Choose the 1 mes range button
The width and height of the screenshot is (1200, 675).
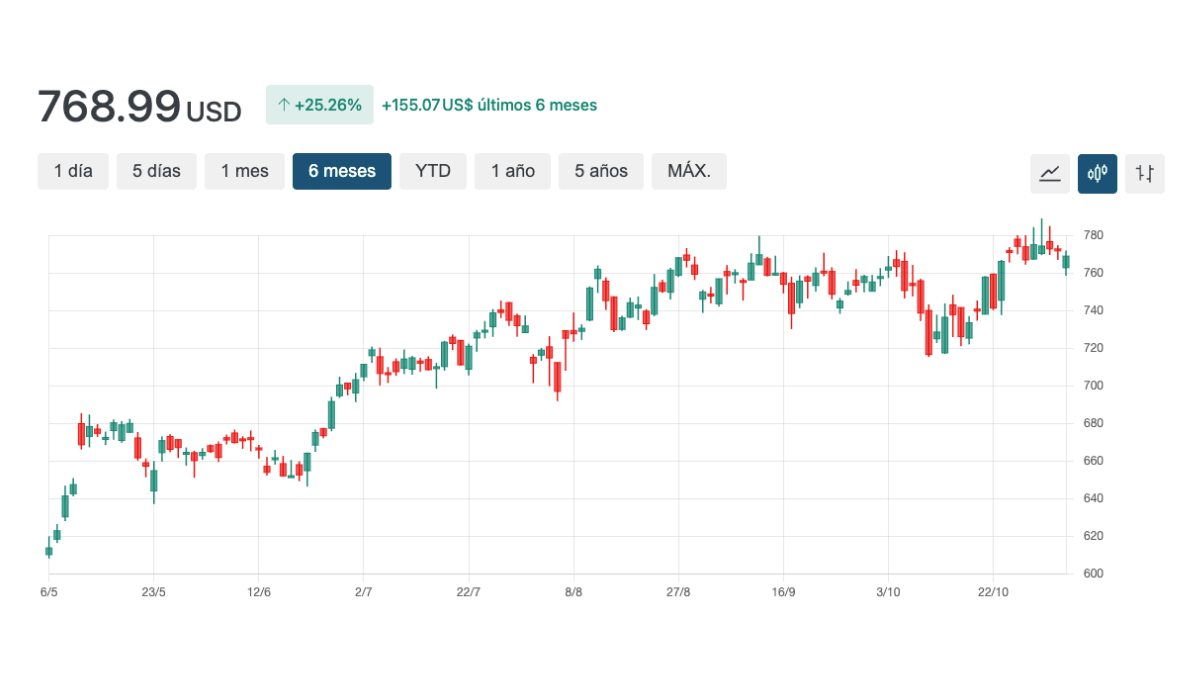coord(245,171)
